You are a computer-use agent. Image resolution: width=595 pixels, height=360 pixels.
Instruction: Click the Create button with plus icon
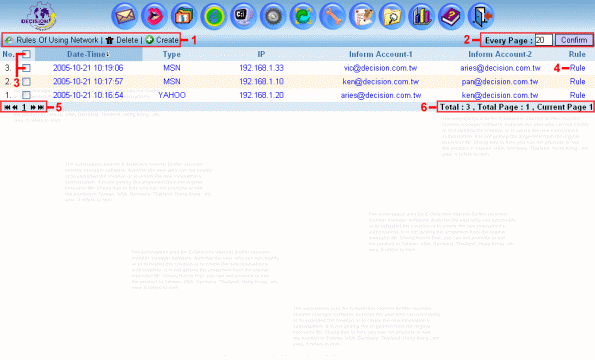[x=162, y=40]
